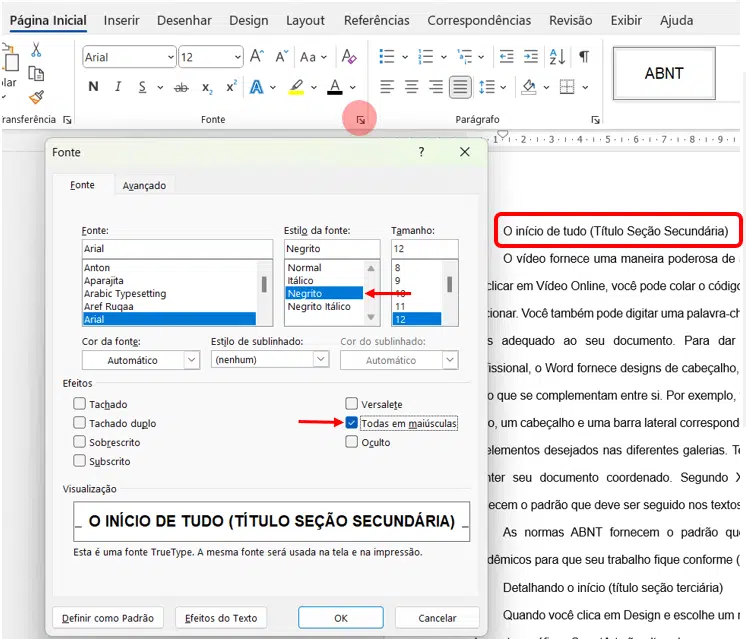
Task: Click the Bold (N) button in ribbon
Action: tap(94, 88)
